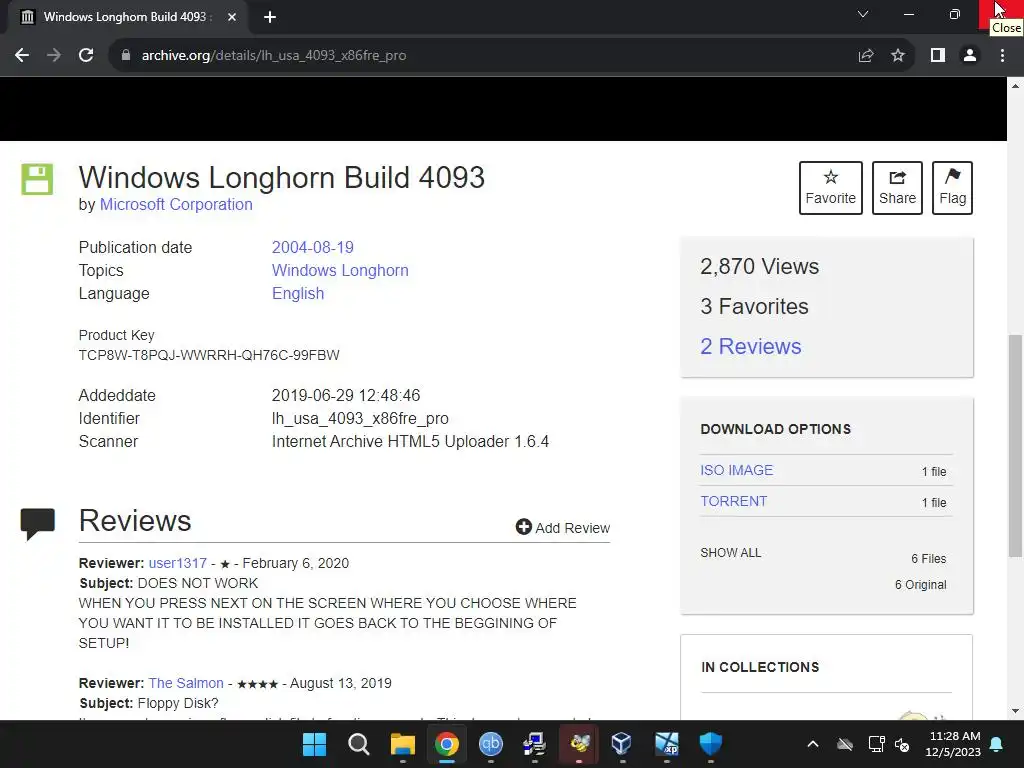1024x768 pixels.
Task: Open File Explorer from the taskbar
Action: [403, 744]
